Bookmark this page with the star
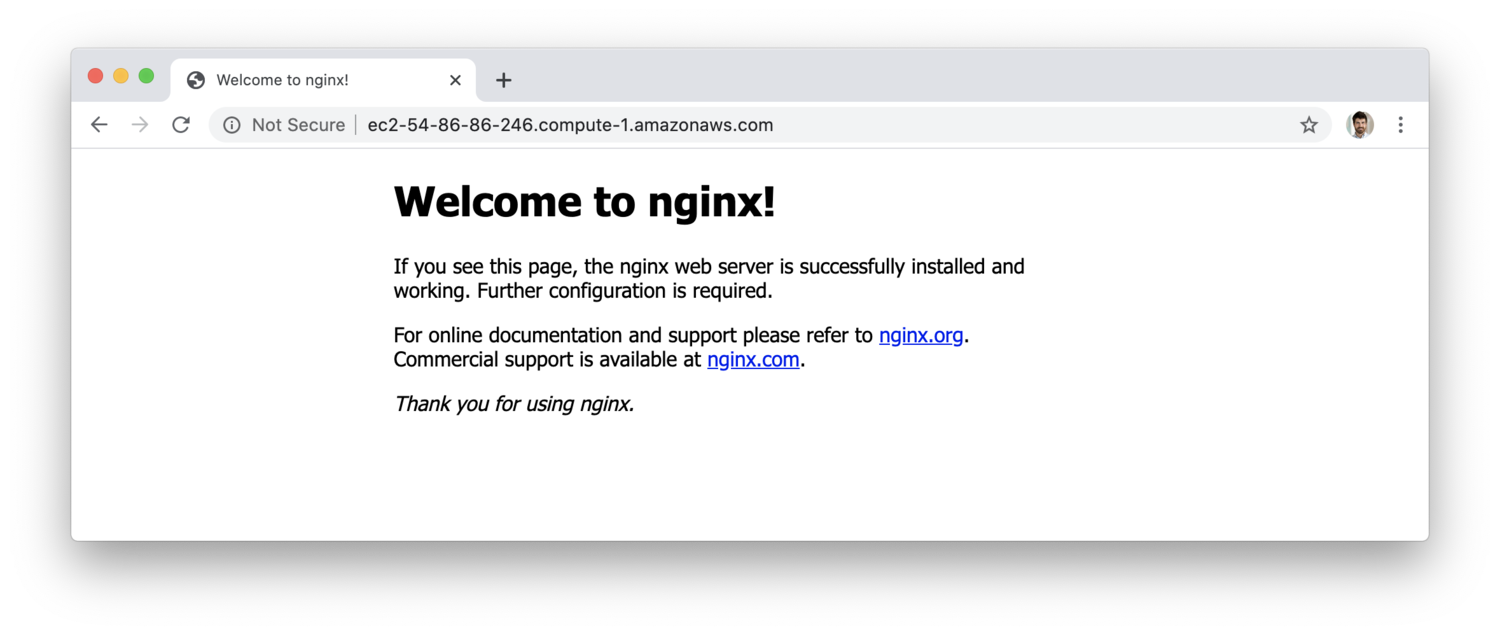Viewport: 1500px width, 635px height. pos(1309,125)
